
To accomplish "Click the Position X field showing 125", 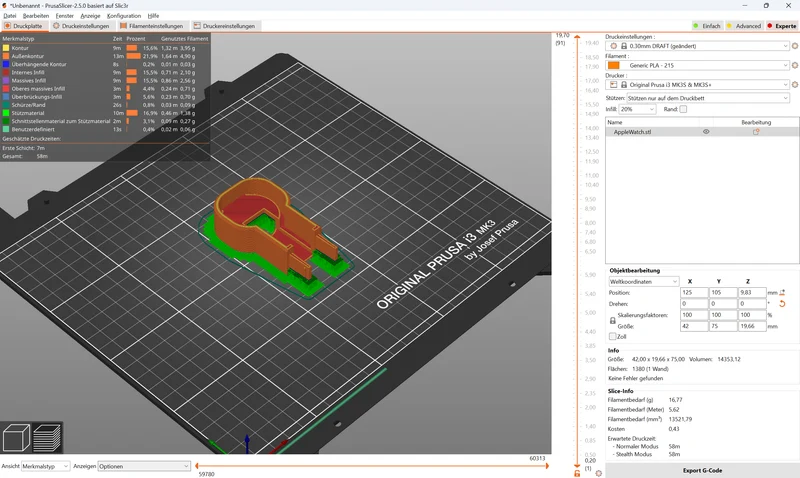I will (694, 292).
